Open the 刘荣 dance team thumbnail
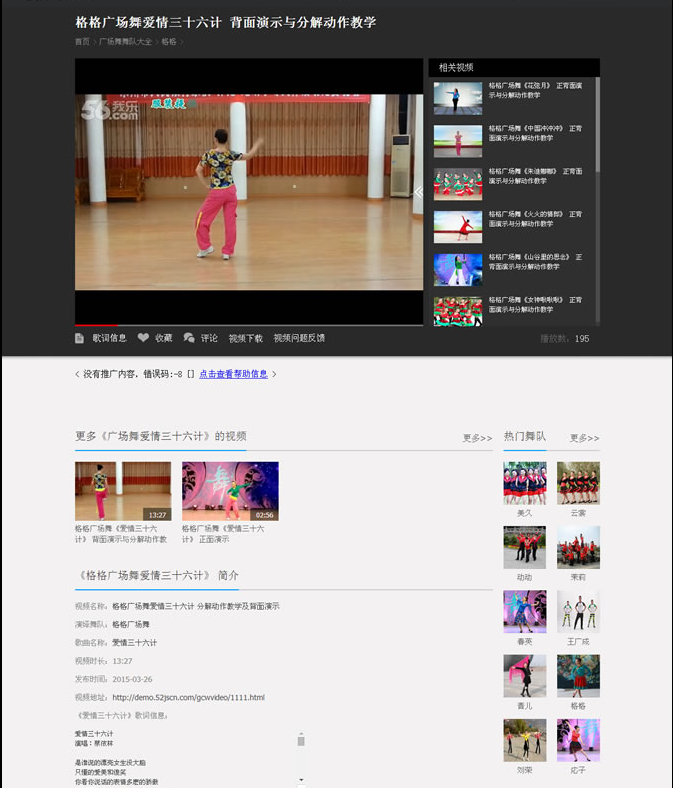The image size is (673, 788). click(x=525, y=740)
